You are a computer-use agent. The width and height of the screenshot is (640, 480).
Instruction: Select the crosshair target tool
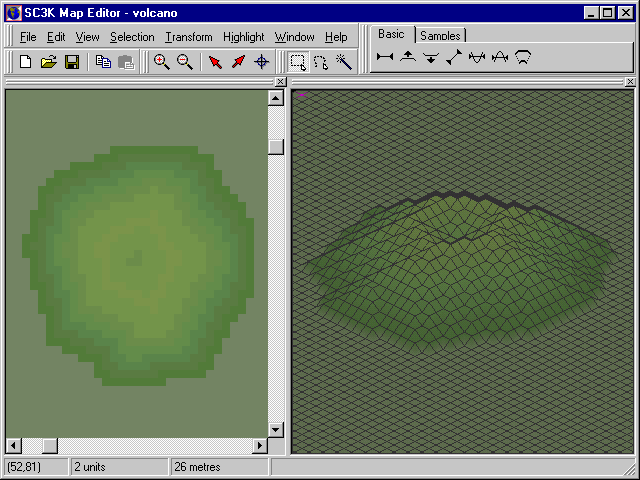262,62
